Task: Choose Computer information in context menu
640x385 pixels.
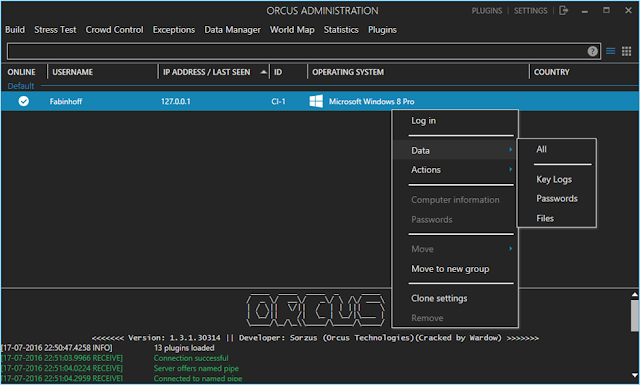Action: click(455, 200)
